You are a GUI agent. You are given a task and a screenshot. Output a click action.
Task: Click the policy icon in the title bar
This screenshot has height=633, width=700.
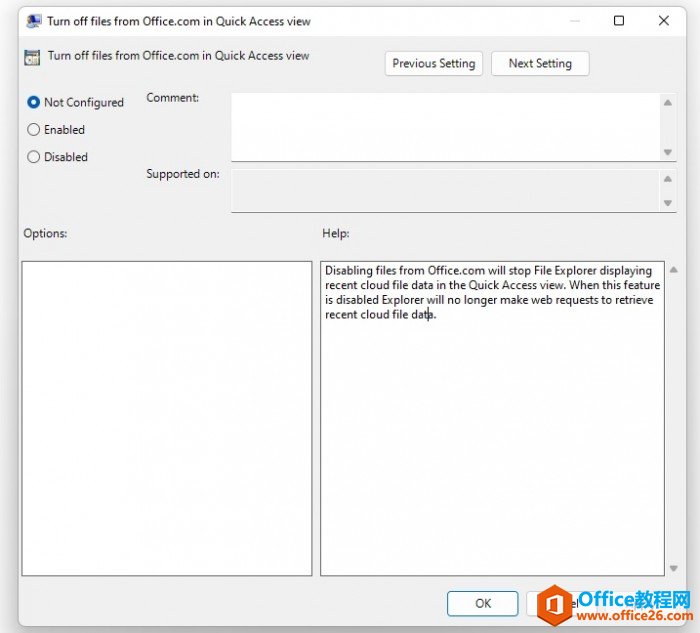[x=34, y=21]
